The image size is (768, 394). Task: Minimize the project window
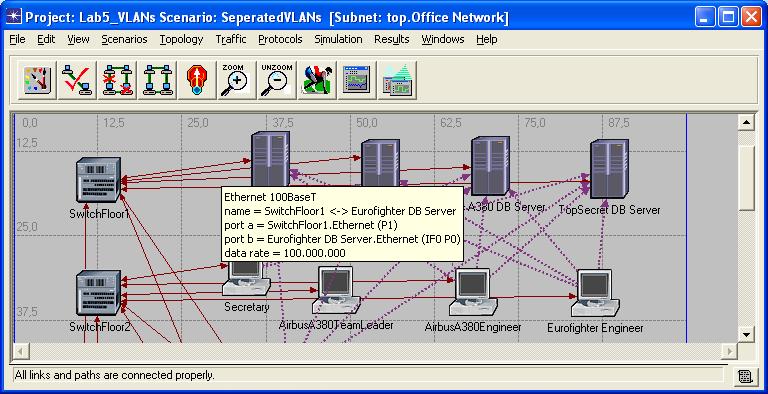[x=705, y=17]
